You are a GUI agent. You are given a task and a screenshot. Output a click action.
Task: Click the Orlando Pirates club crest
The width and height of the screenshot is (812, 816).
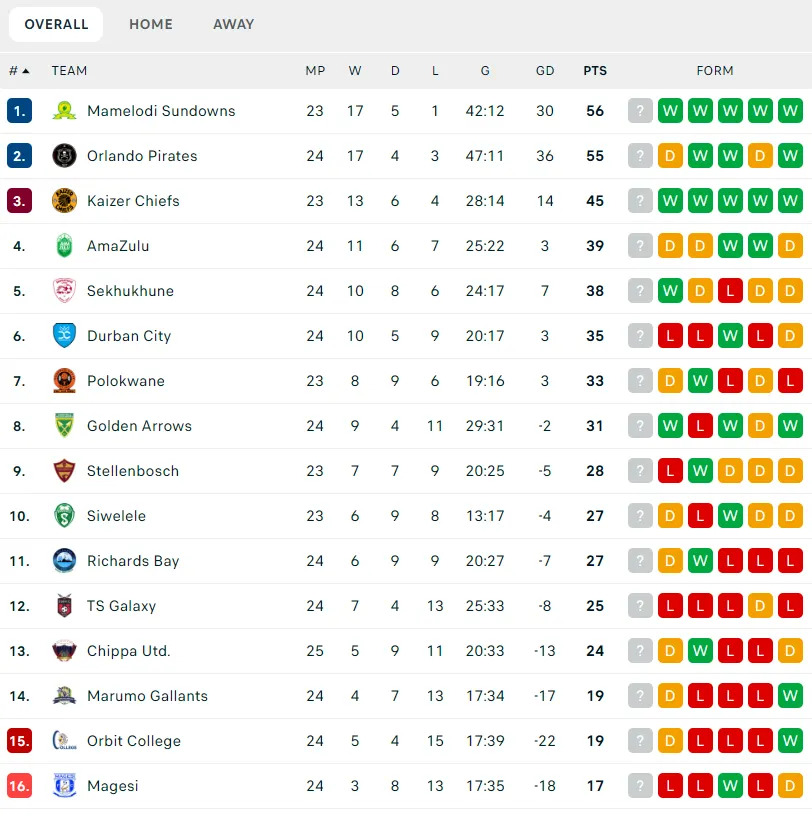click(64, 156)
